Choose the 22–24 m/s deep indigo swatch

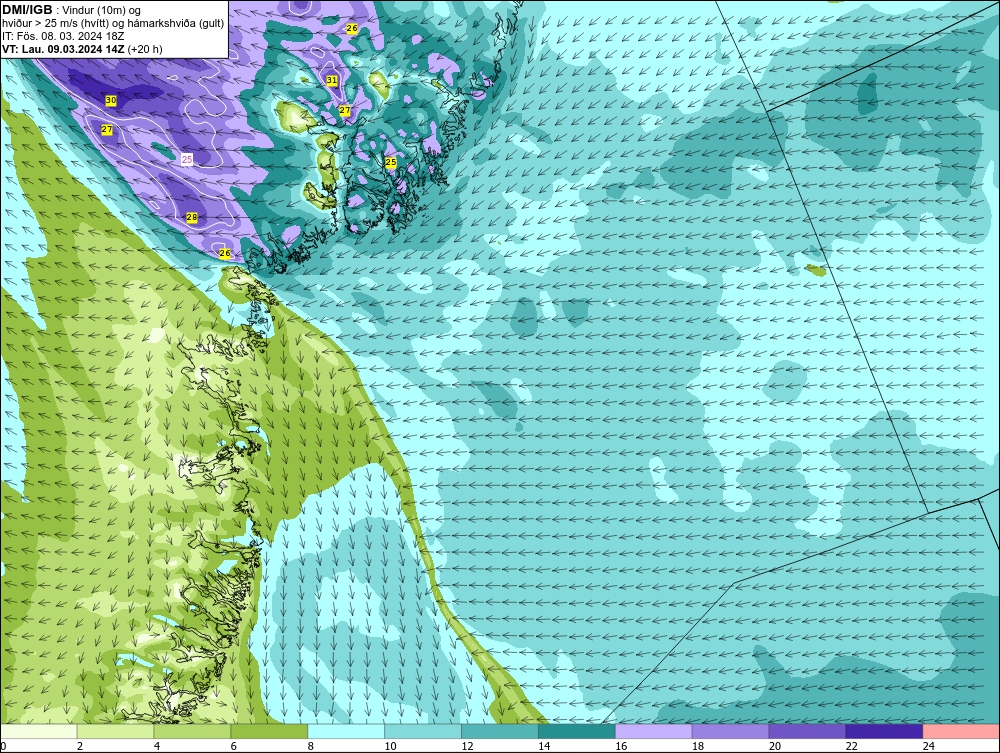pyautogui.click(x=884, y=731)
